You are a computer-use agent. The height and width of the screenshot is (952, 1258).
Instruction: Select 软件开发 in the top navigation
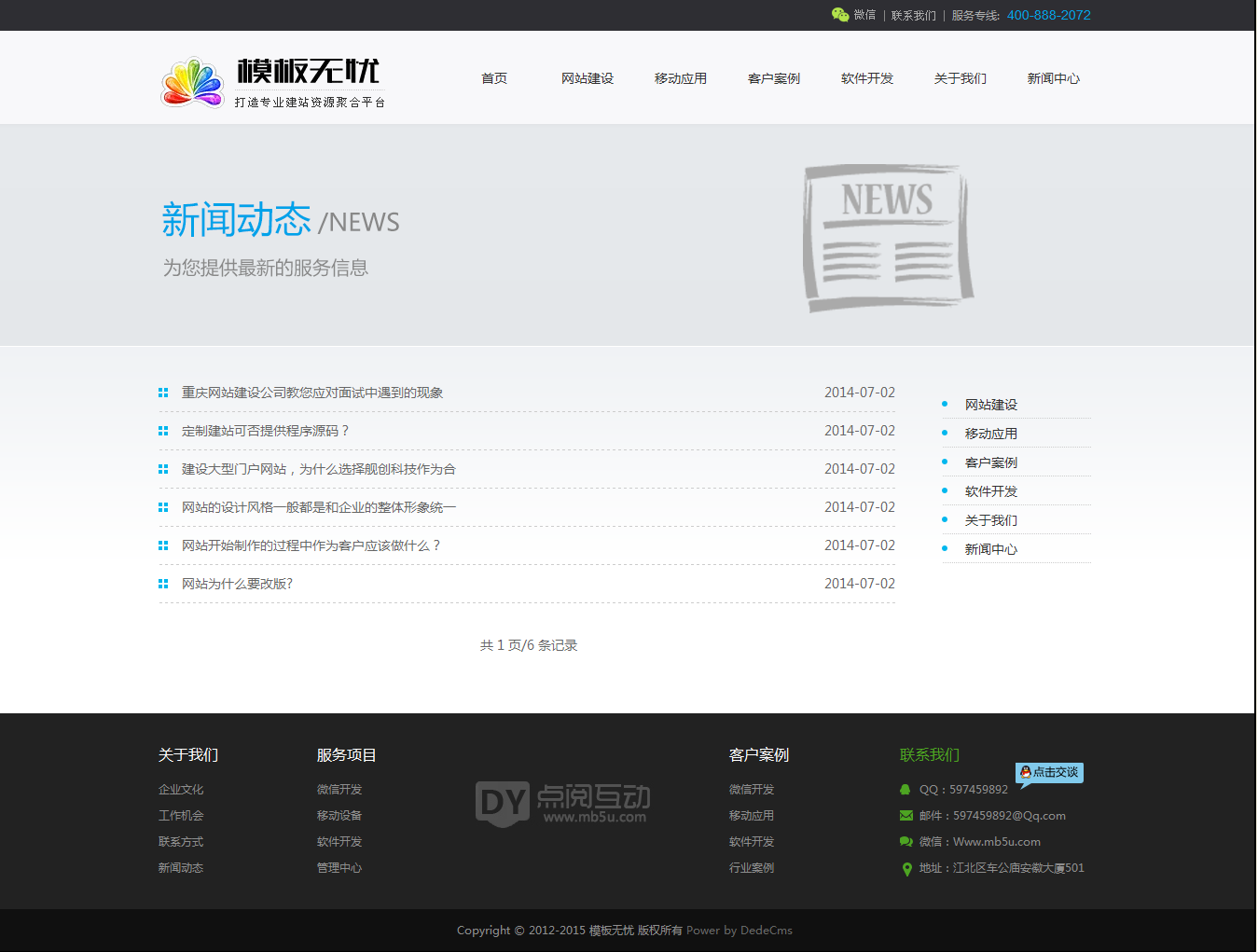click(x=867, y=78)
